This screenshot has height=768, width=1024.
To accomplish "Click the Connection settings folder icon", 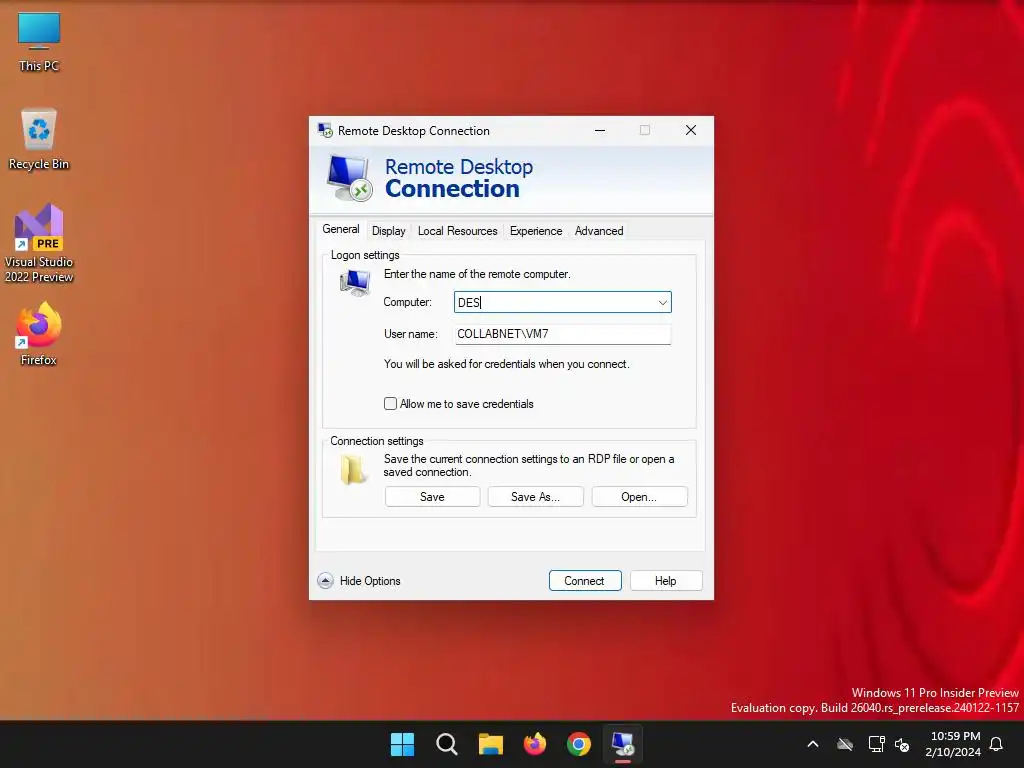I will click(x=353, y=470).
